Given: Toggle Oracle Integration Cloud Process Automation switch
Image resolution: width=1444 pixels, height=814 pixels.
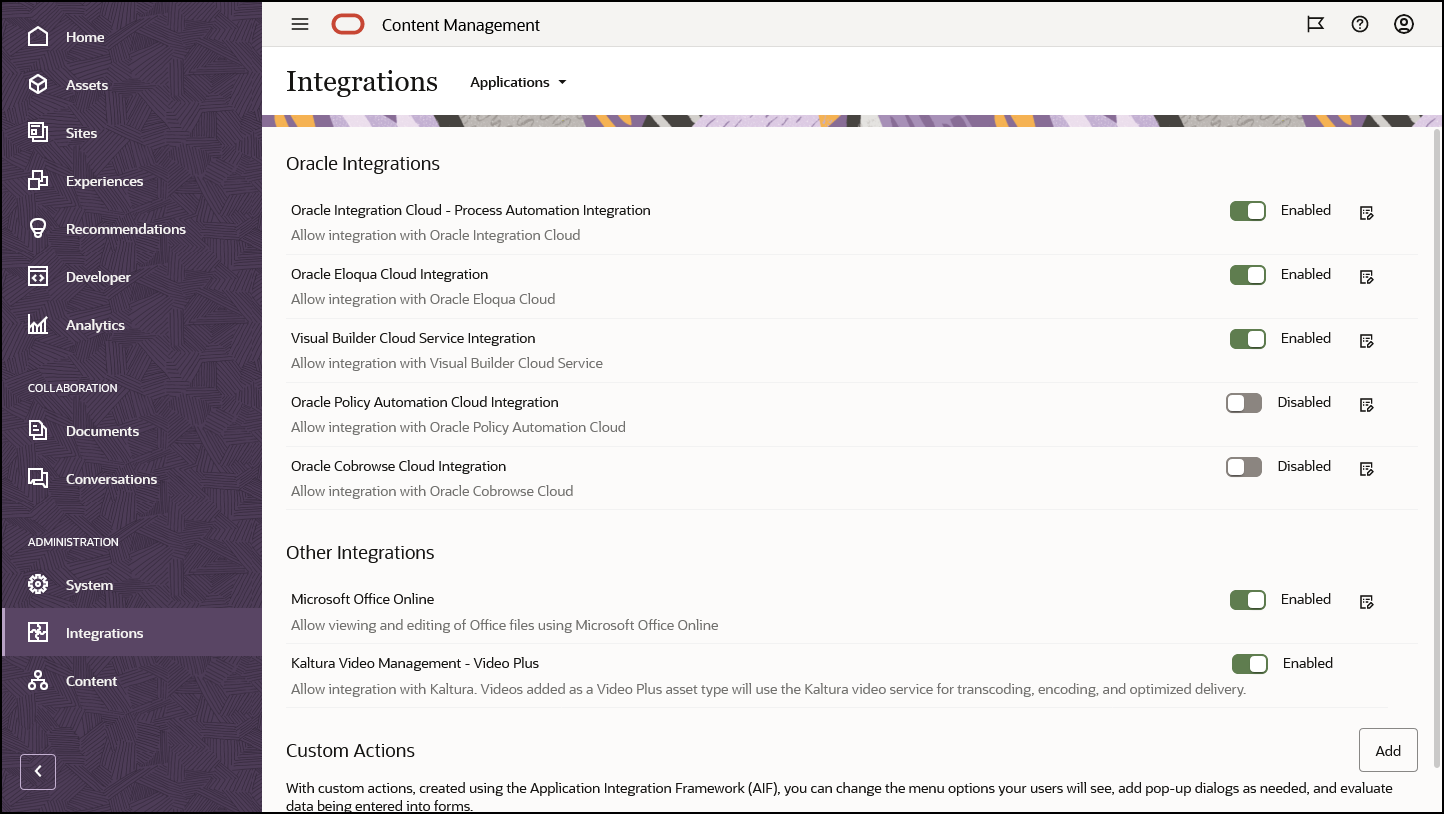Looking at the screenshot, I should (x=1248, y=211).
